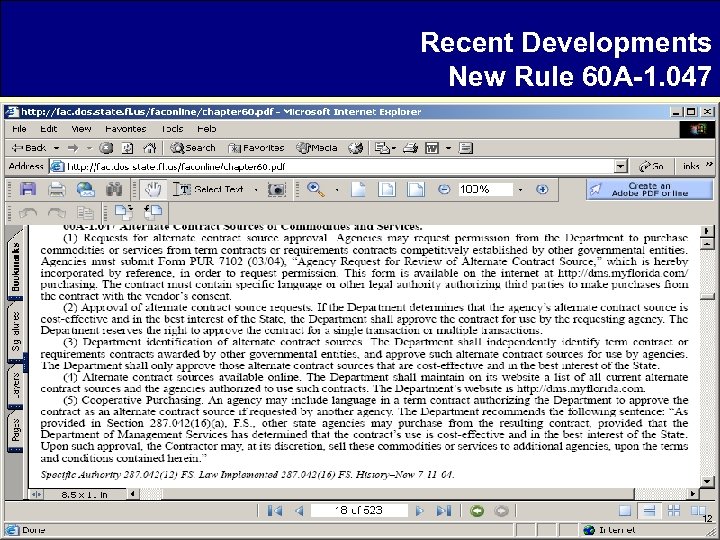
Task: Click the Fit Width page icon
Action: coord(416,189)
